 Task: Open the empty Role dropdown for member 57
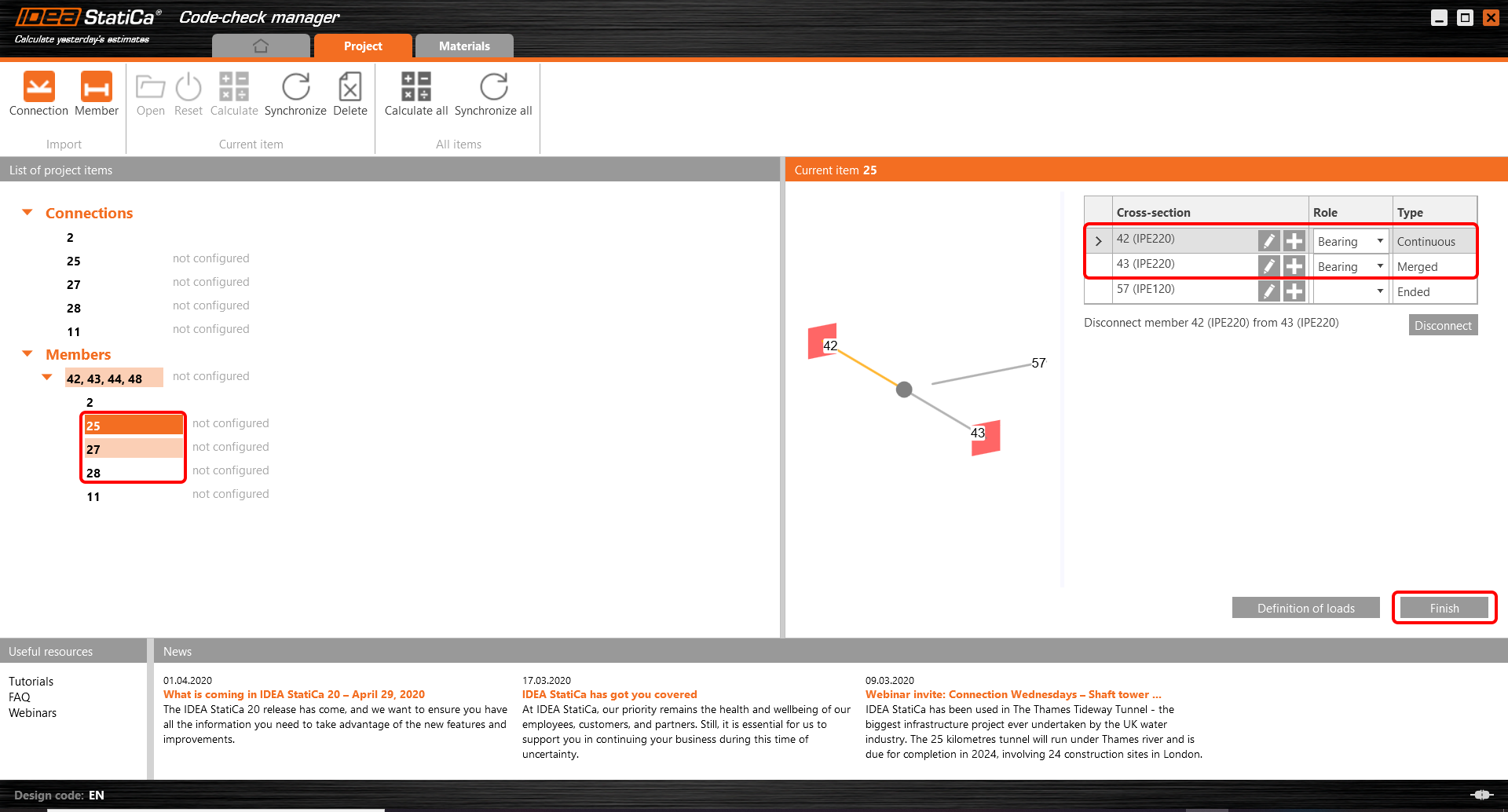tap(1380, 291)
